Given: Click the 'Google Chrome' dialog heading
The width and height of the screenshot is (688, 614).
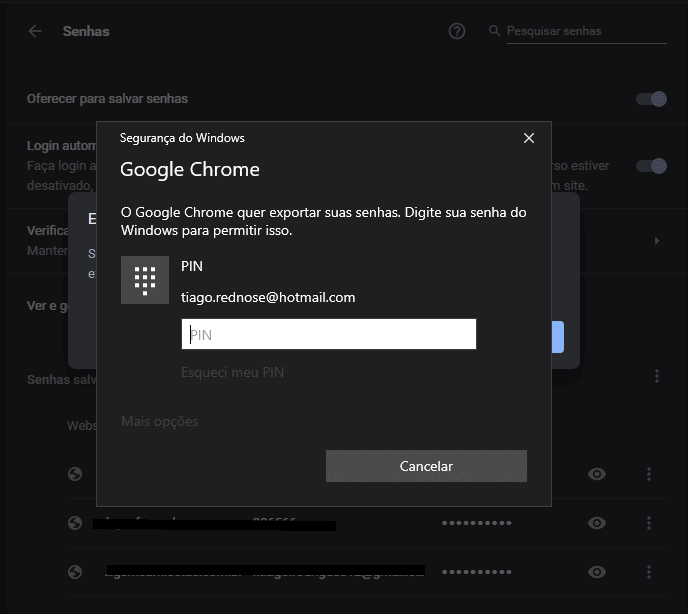Looking at the screenshot, I should point(190,170).
